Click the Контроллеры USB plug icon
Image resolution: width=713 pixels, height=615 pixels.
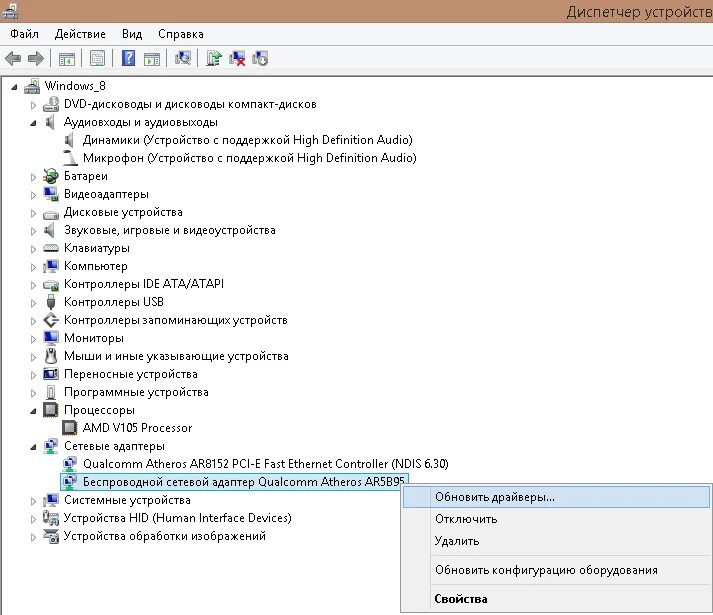point(51,302)
